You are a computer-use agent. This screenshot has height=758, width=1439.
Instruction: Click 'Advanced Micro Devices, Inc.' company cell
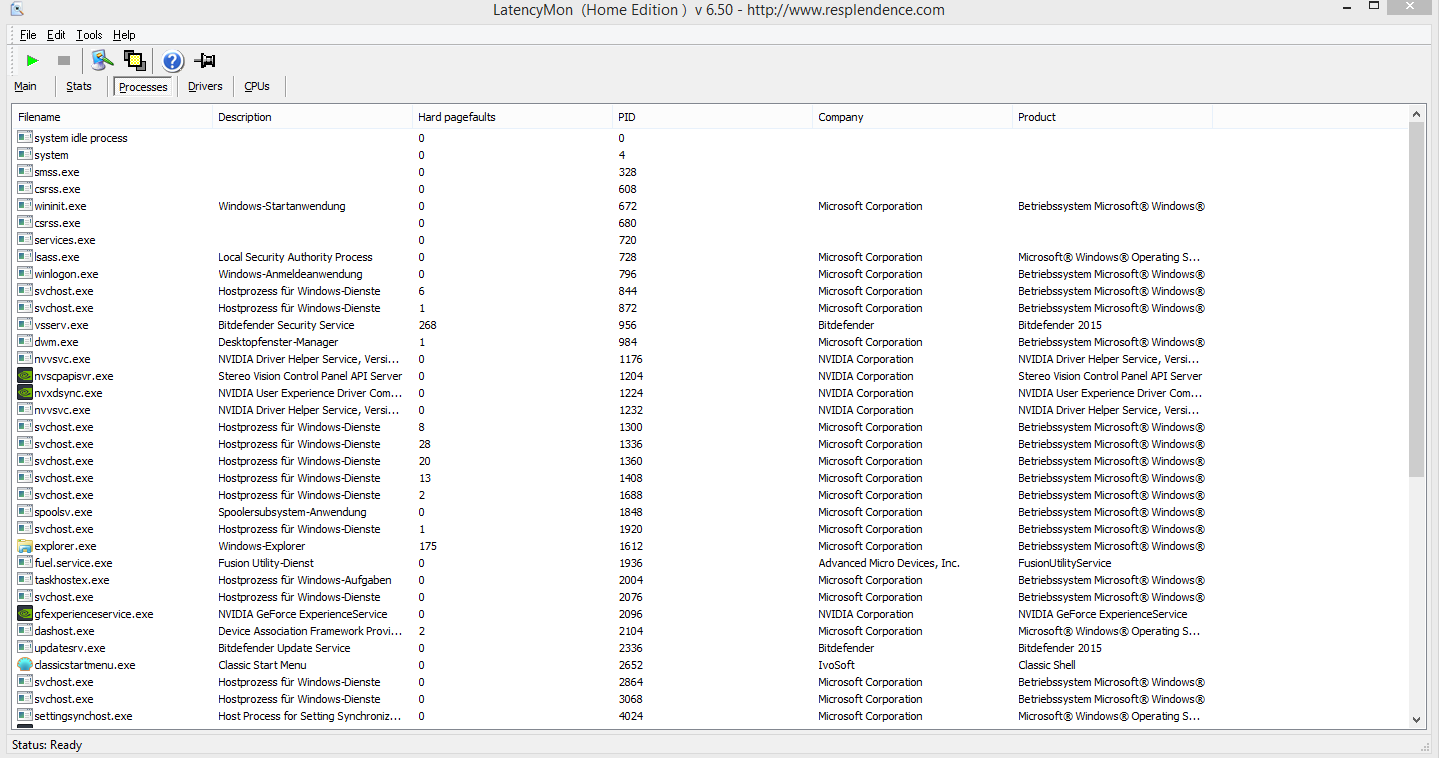click(888, 563)
